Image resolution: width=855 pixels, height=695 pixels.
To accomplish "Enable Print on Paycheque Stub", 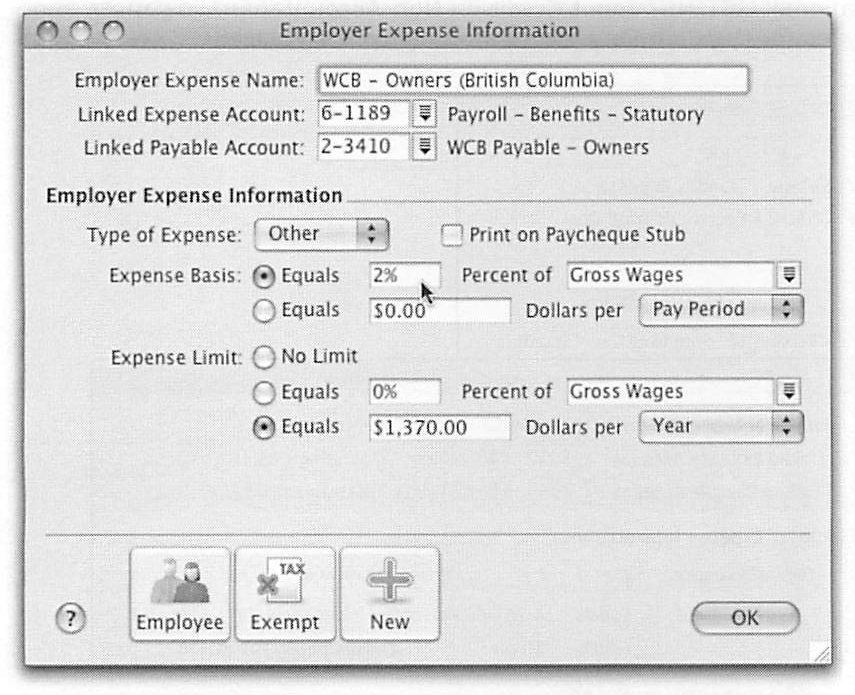I will point(451,235).
